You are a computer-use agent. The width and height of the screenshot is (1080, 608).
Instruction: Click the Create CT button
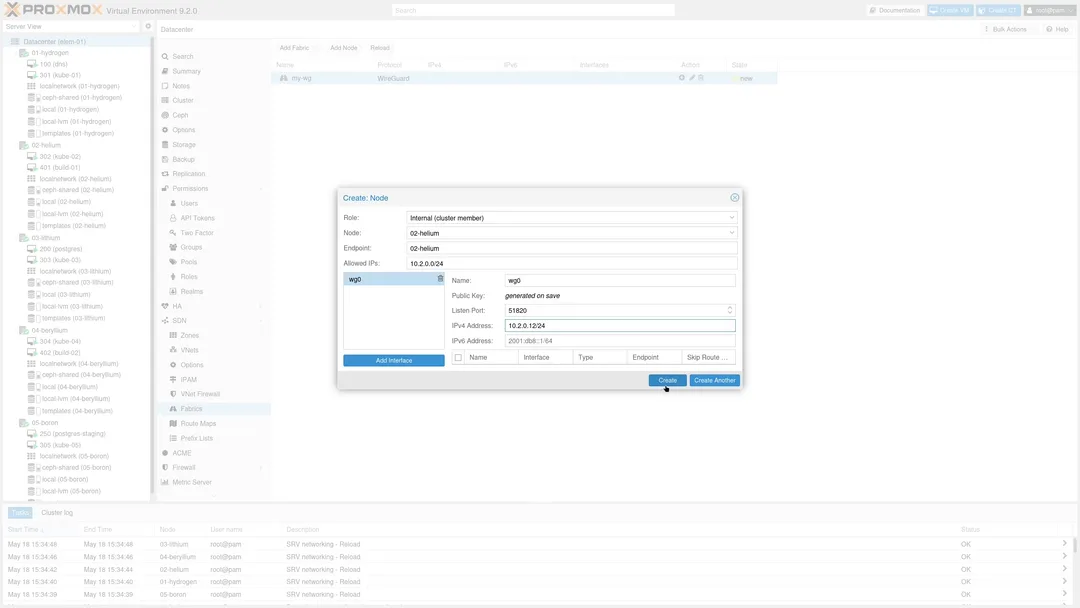[998, 10]
